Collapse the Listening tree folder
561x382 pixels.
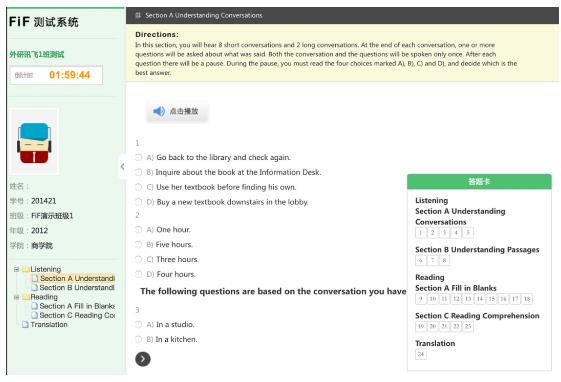click(16, 269)
